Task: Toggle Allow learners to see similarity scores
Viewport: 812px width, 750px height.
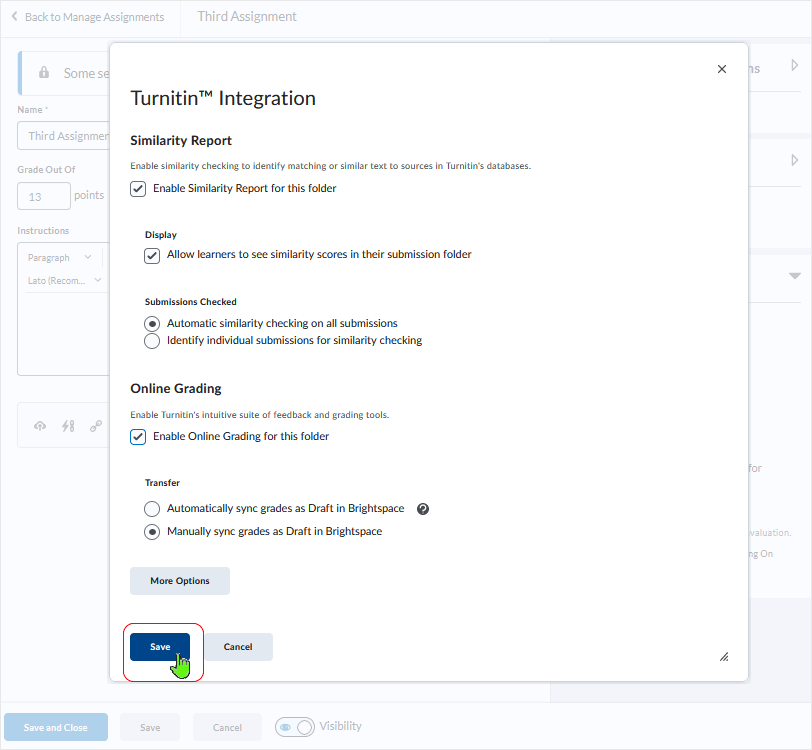Action: click(x=152, y=255)
